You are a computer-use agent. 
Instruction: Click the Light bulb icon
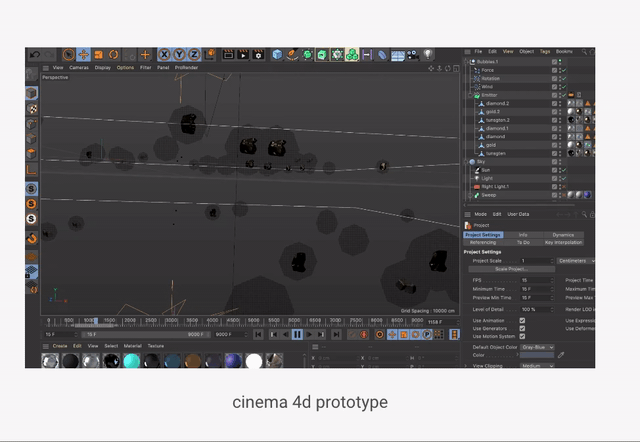click(x=427, y=54)
